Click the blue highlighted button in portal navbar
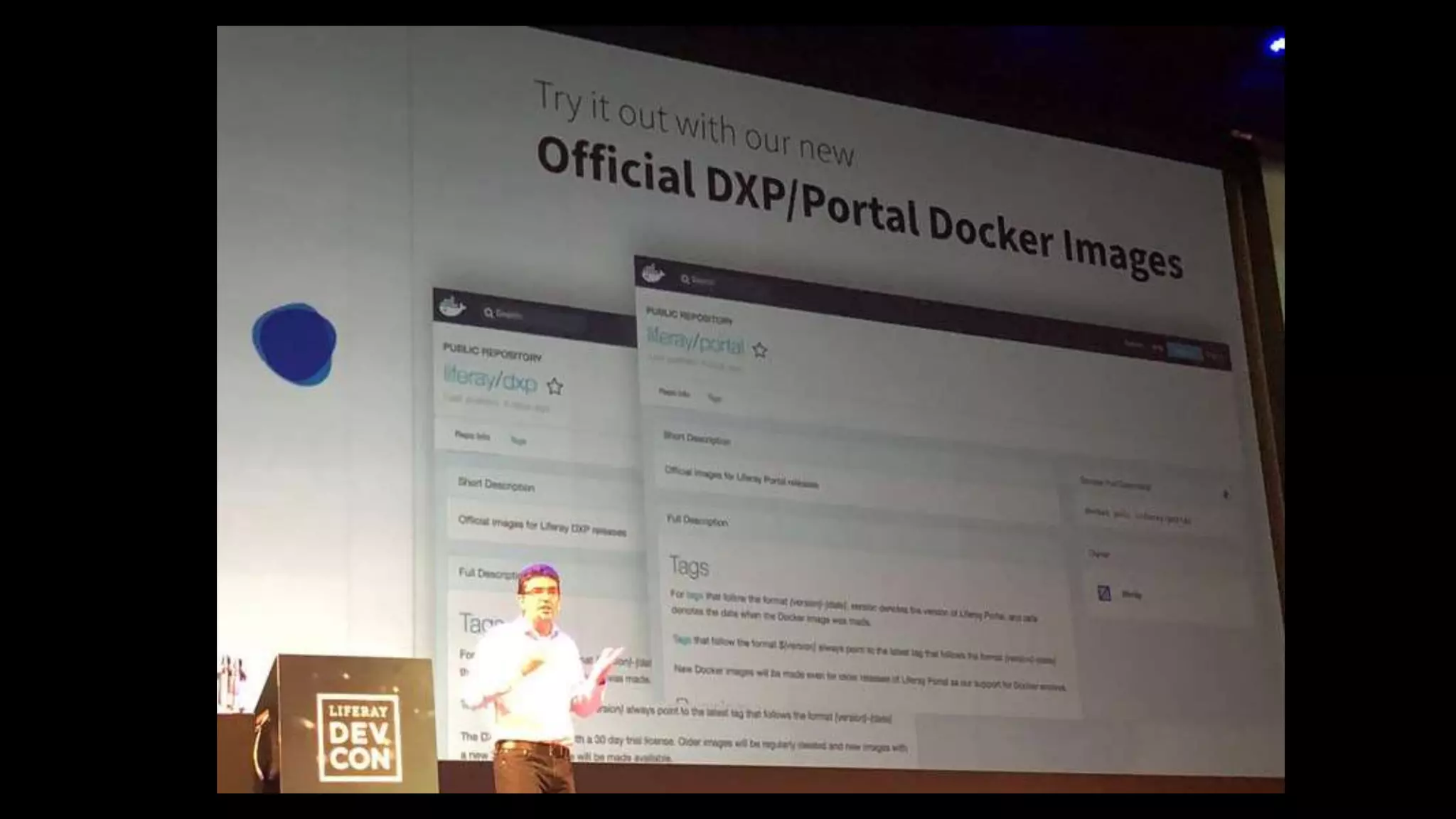The width and height of the screenshot is (1456, 819). 1184,352
